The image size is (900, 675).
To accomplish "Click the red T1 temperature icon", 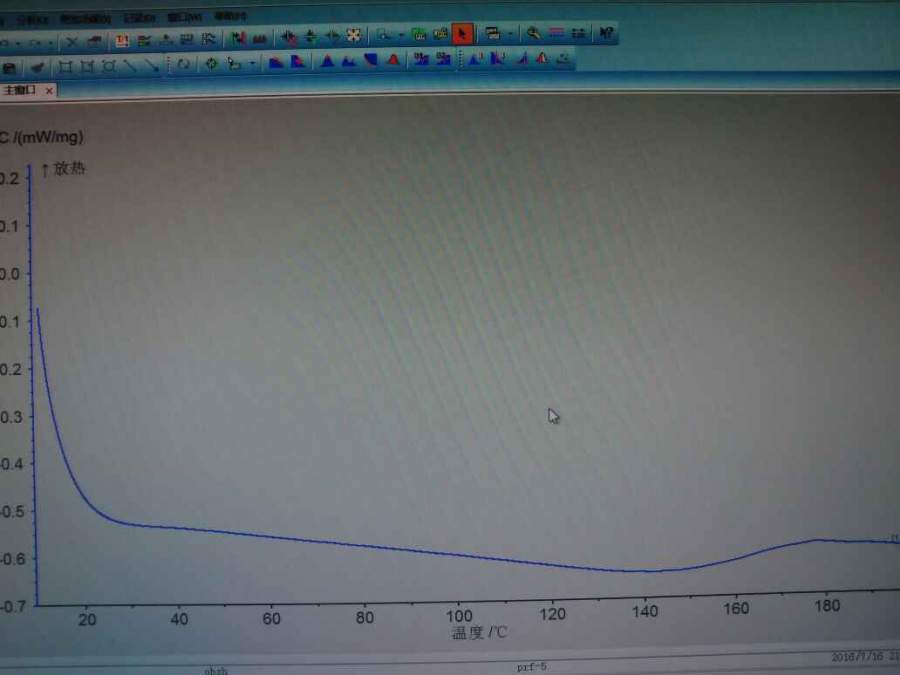I will pyautogui.click(x=122, y=41).
